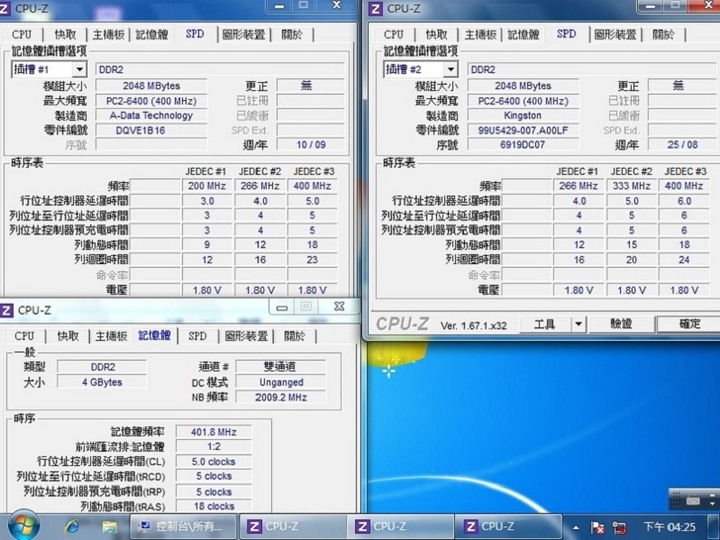This screenshot has height=540, width=720.
Task: Open CPU tab in slot #1 window
Action: pos(22,34)
